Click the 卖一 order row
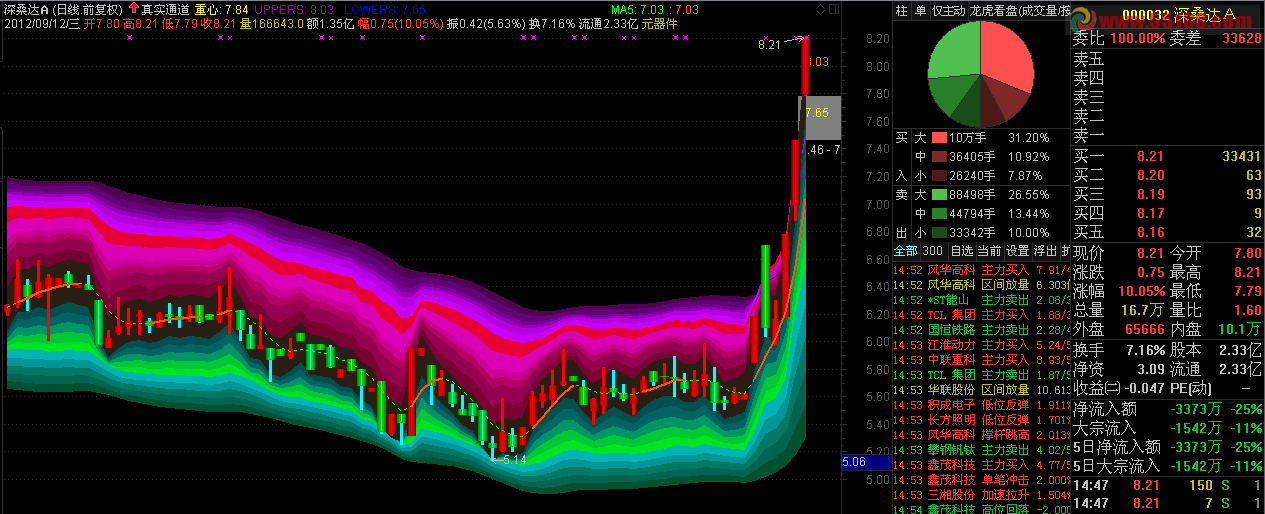Image resolution: width=1265 pixels, height=514 pixels. [1167, 135]
